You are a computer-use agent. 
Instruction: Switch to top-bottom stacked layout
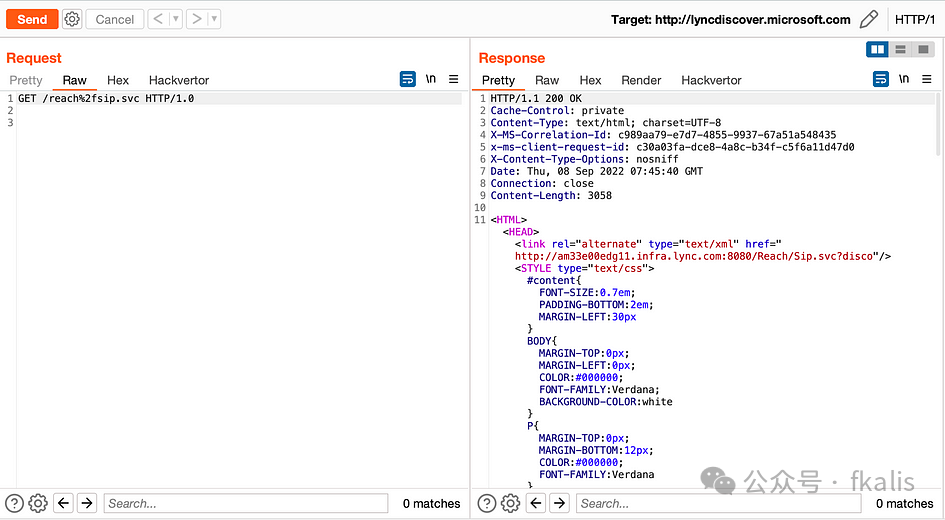pyautogui.click(x=900, y=49)
